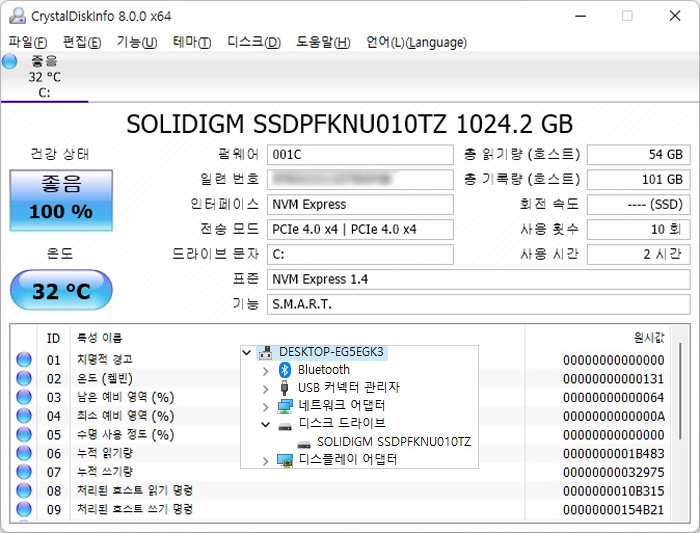The height and width of the screenshot is (533, 700).
Task: Click the 인터페이스 field NVM Express
Action: [360, 204]
